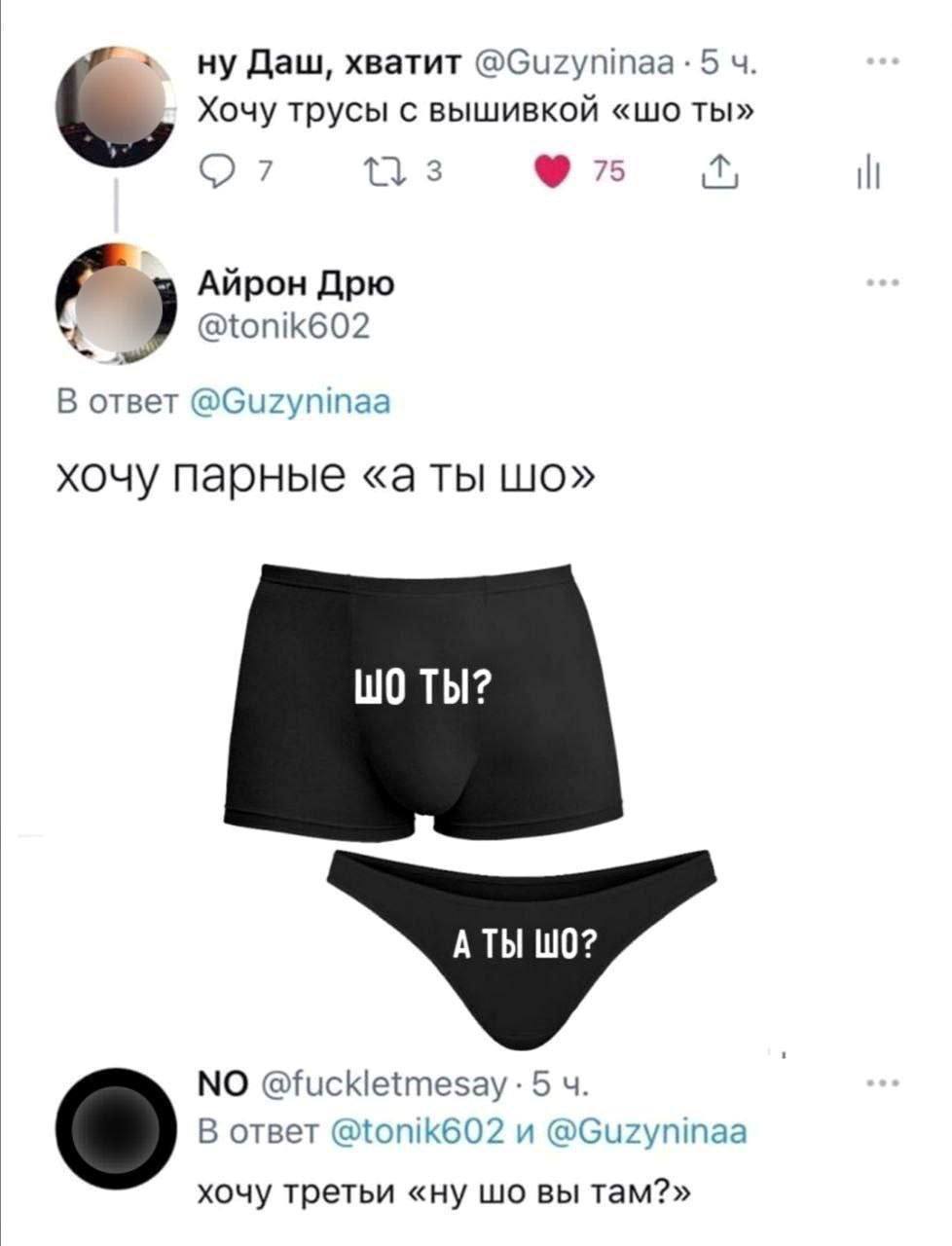Screen dimensions: 952x1246
Task: Open the @tonik602 handle under Айрон Дрю
Action: [284, 323]
